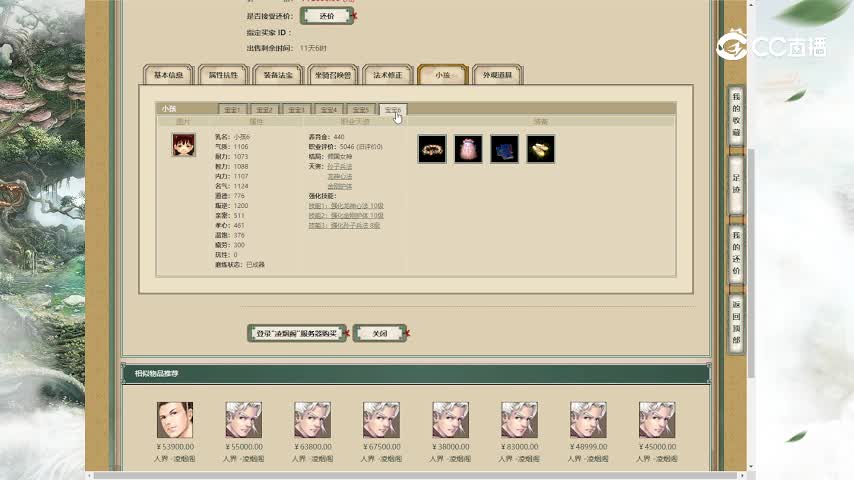Open the ¥45000.00 recommended character portrait

[x=657, y=420]
